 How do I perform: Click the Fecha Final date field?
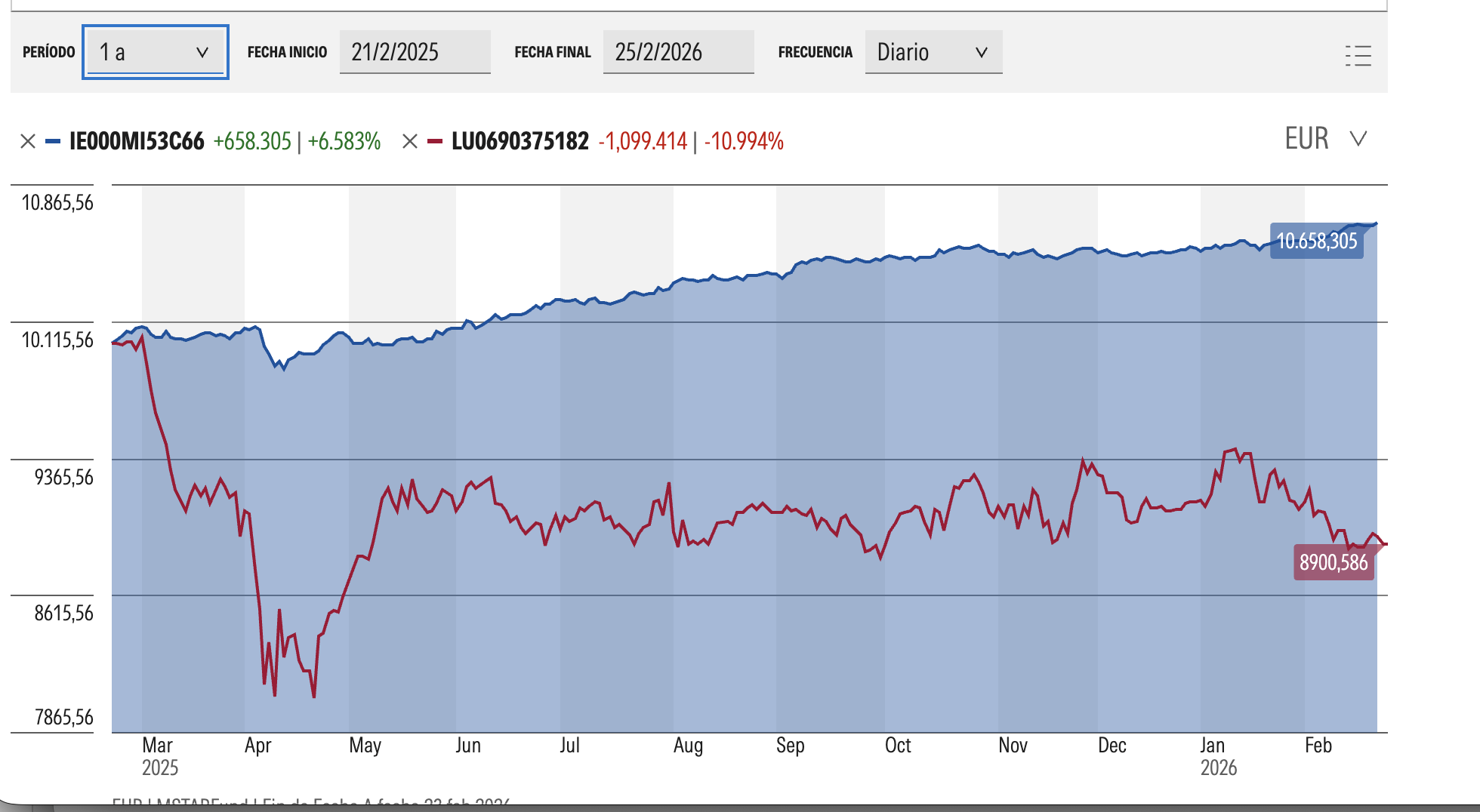678,52
